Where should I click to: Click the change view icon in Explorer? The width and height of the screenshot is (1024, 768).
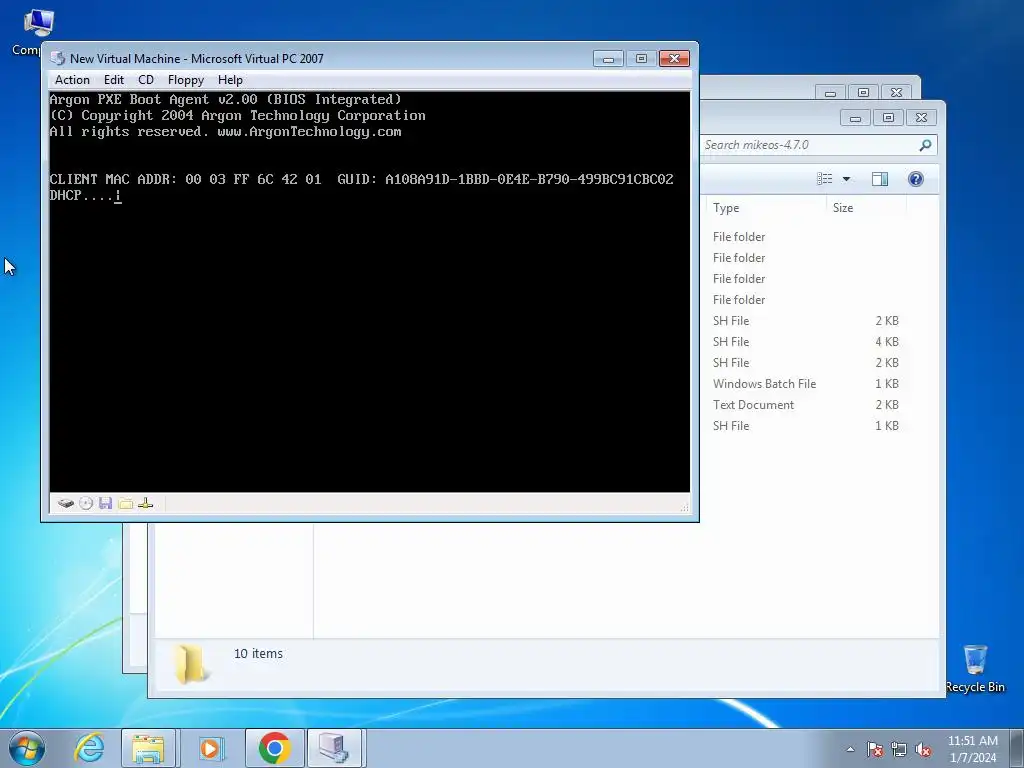pyautogui.click(x=825, y=179)
